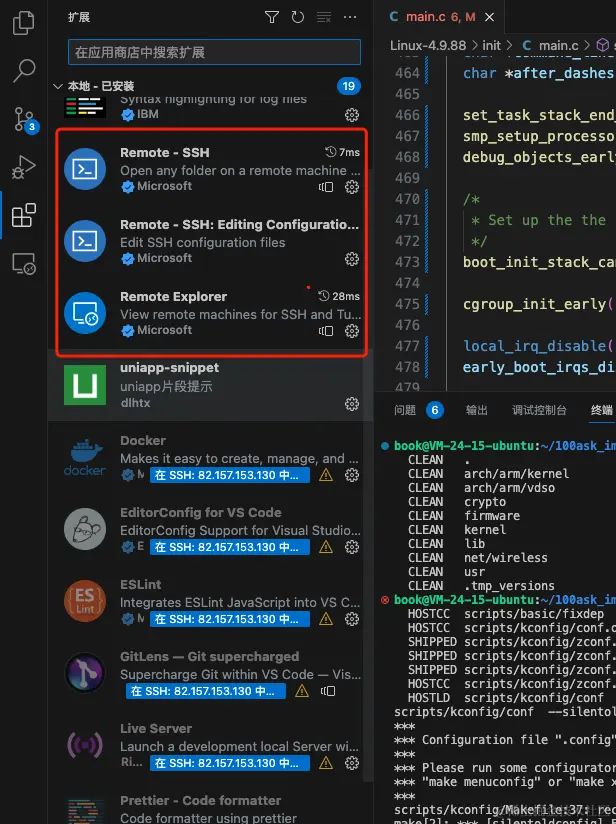Image resolution: width=616 pixels, height=824 pixels.
Task: Open gear for EditorConfig for VS Code
Action: tap(352, 547)
